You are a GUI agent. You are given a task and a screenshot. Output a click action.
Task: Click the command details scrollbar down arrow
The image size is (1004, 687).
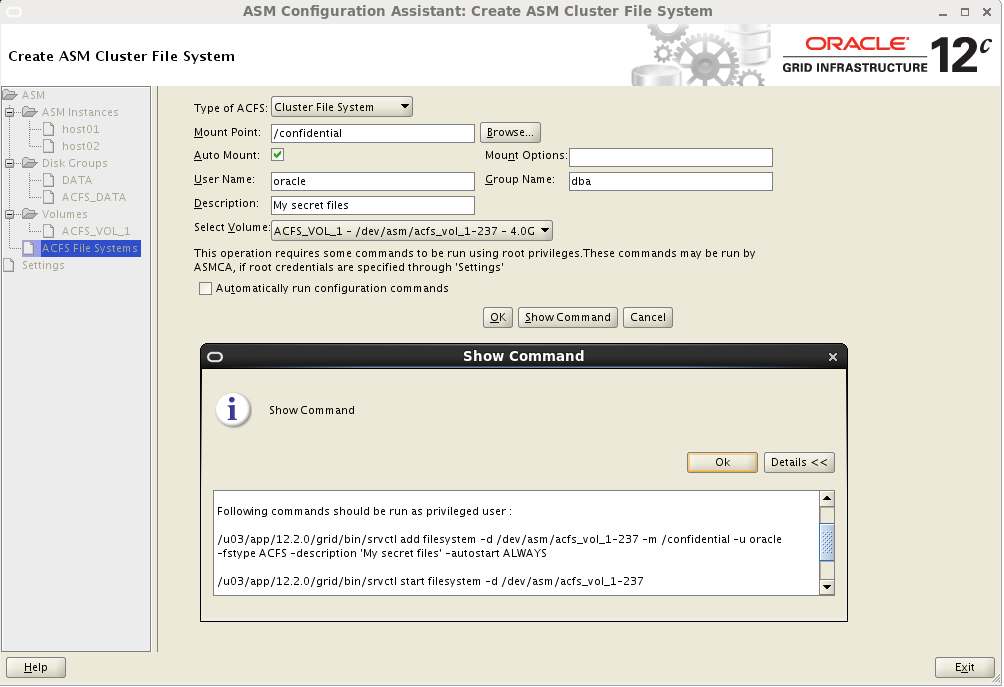coord(827,587)
